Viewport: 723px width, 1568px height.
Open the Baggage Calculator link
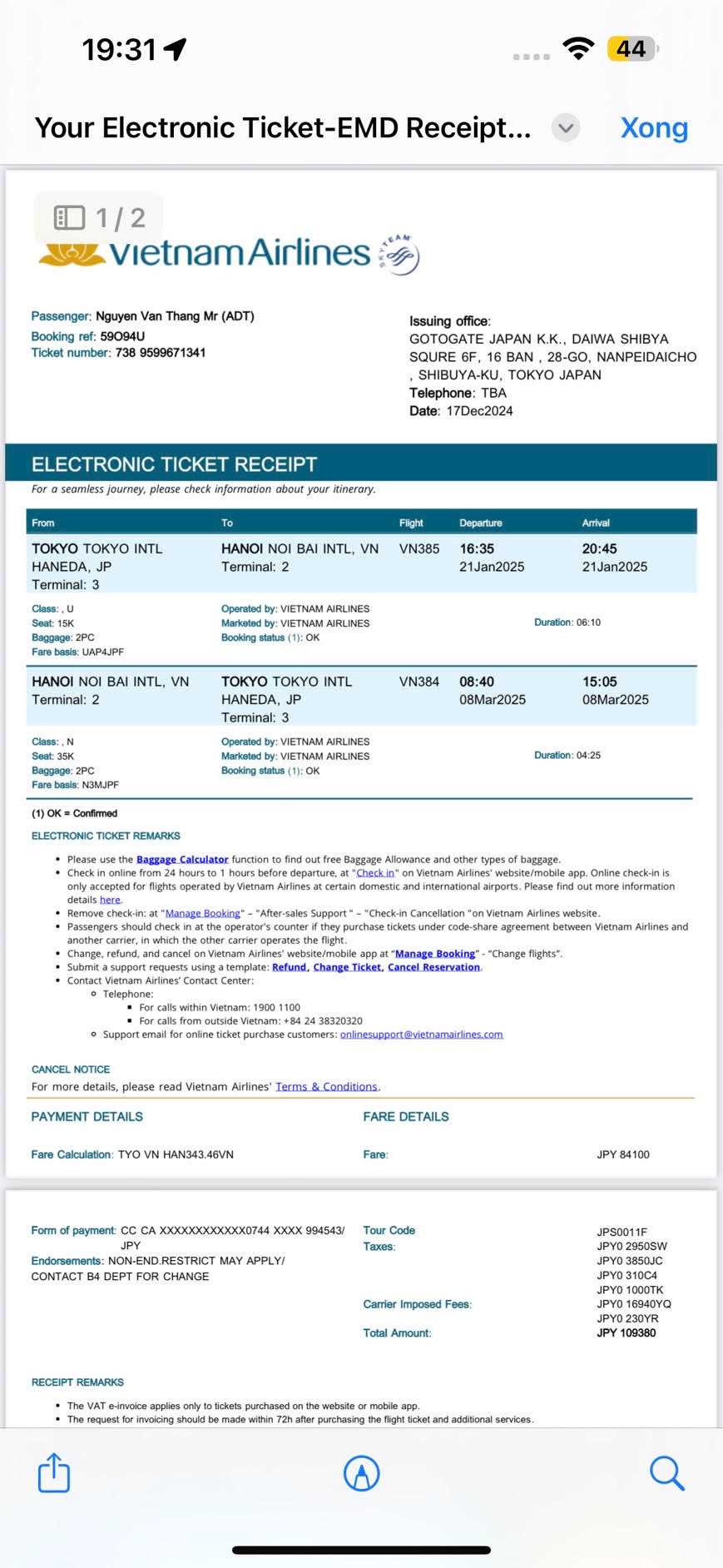pyautogui.click(x=182, y=859)
